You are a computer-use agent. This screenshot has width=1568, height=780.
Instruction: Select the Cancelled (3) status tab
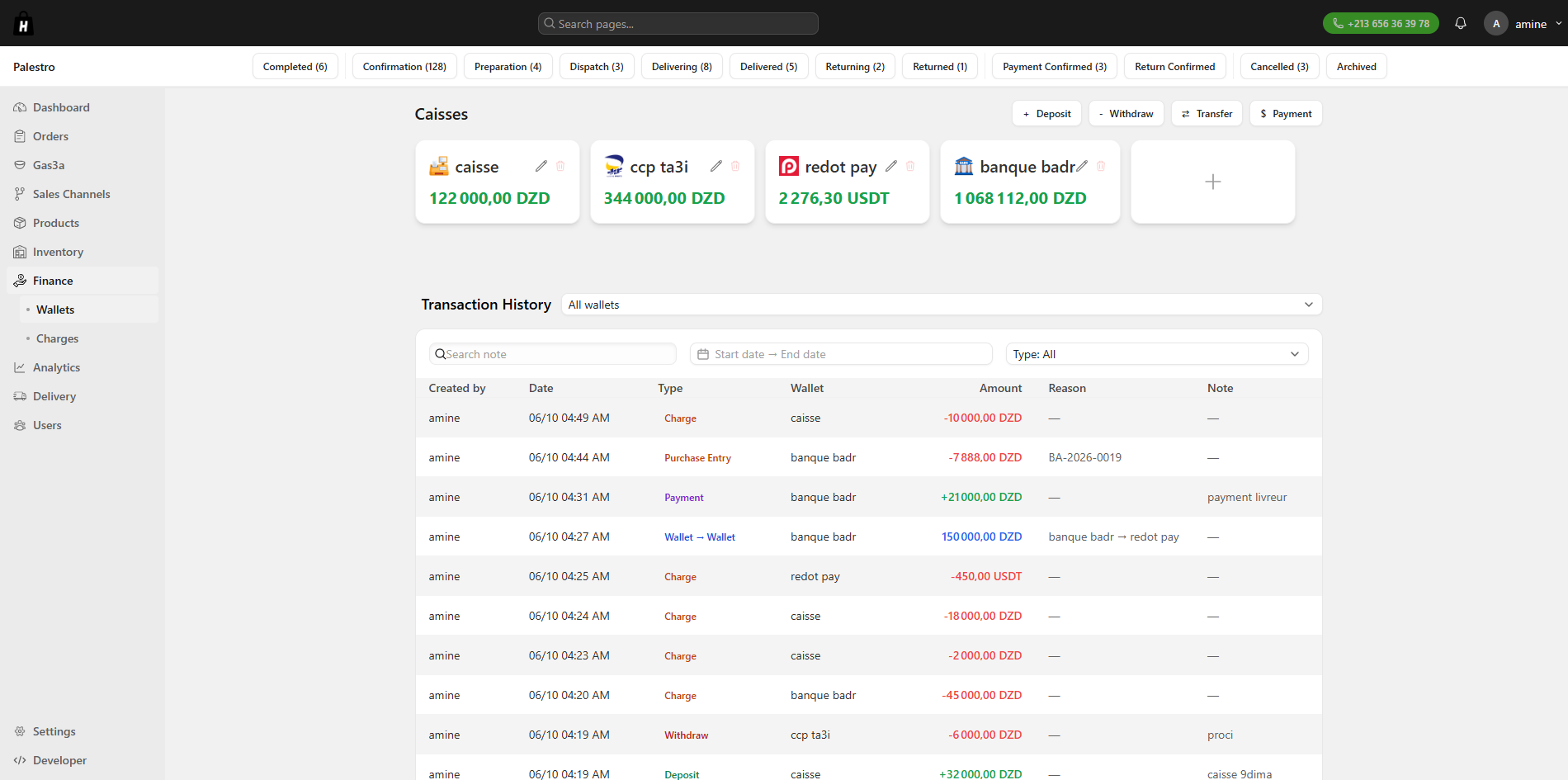[1279, 66]
